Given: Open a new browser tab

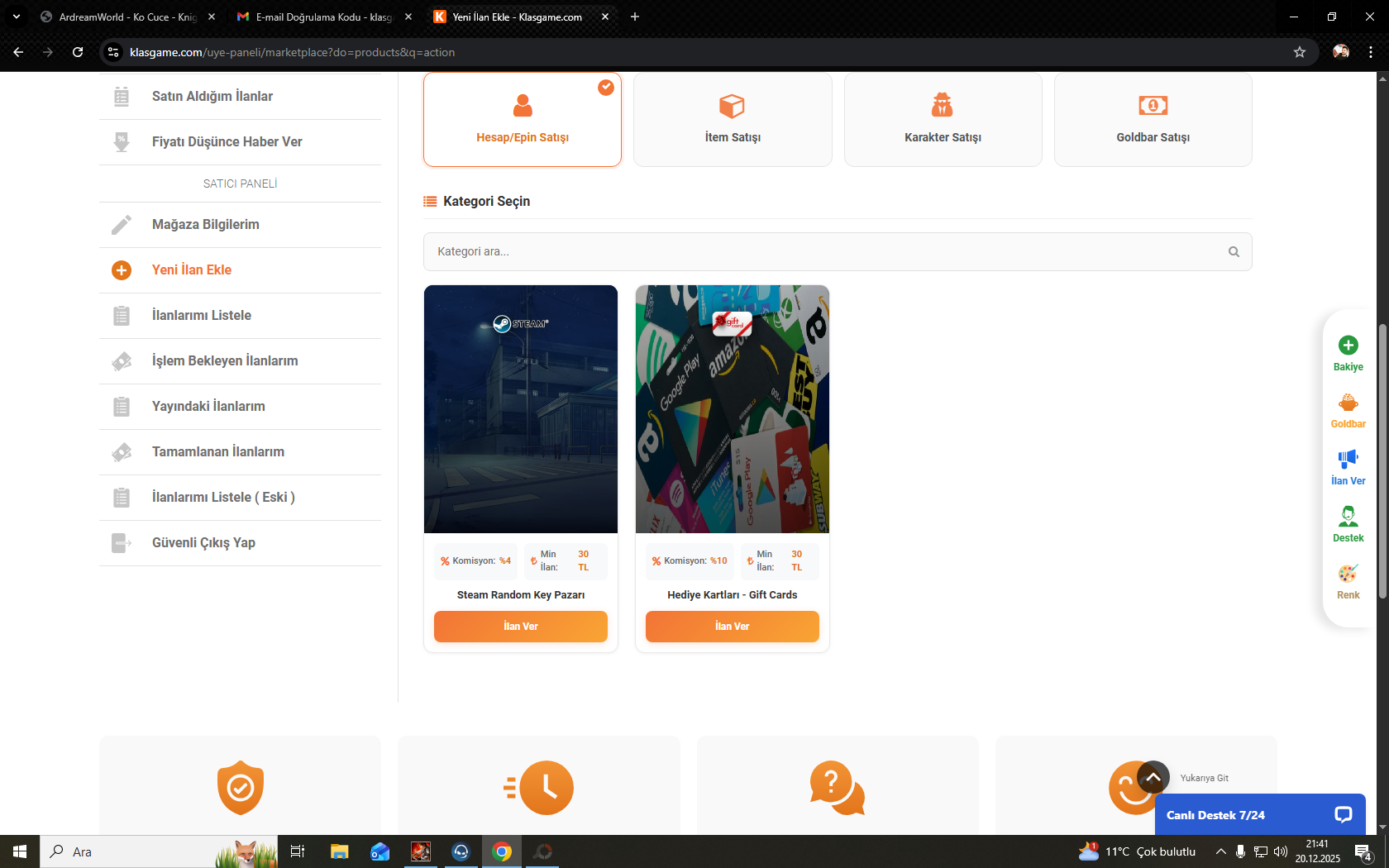Looking at the screenshot, I should click(x=635, y=17).
